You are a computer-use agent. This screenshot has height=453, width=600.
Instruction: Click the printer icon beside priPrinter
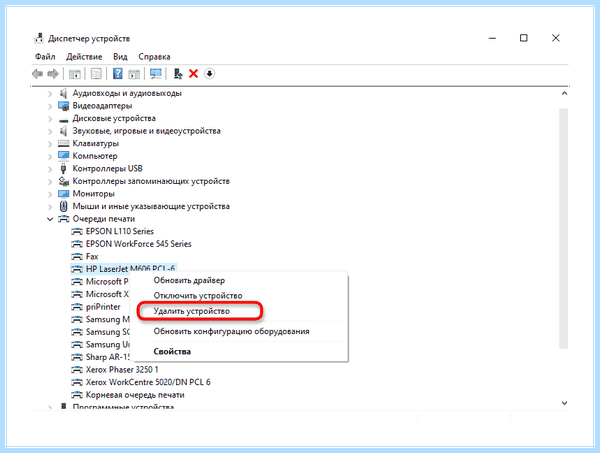[77, 307]
